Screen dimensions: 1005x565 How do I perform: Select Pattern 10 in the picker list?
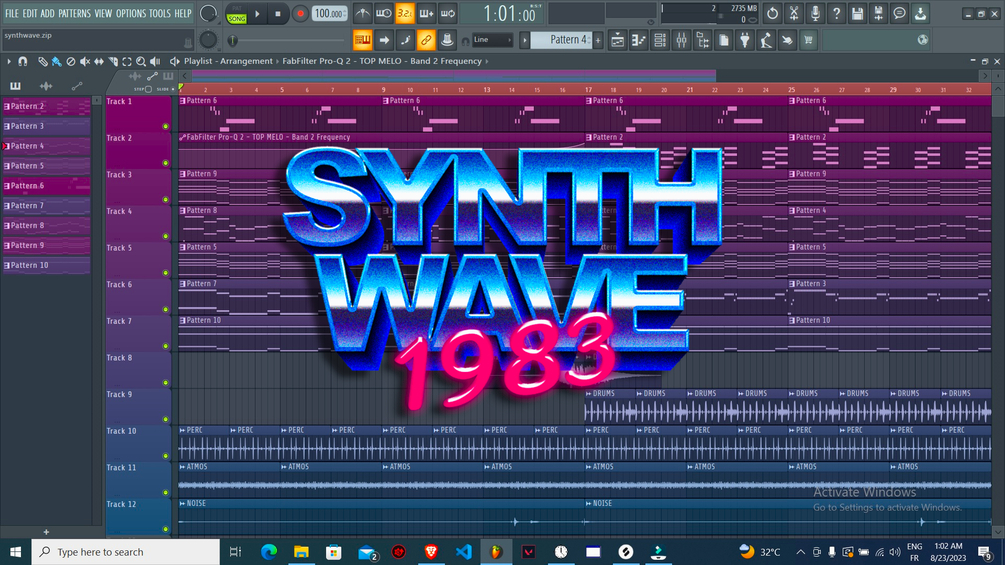46,265
